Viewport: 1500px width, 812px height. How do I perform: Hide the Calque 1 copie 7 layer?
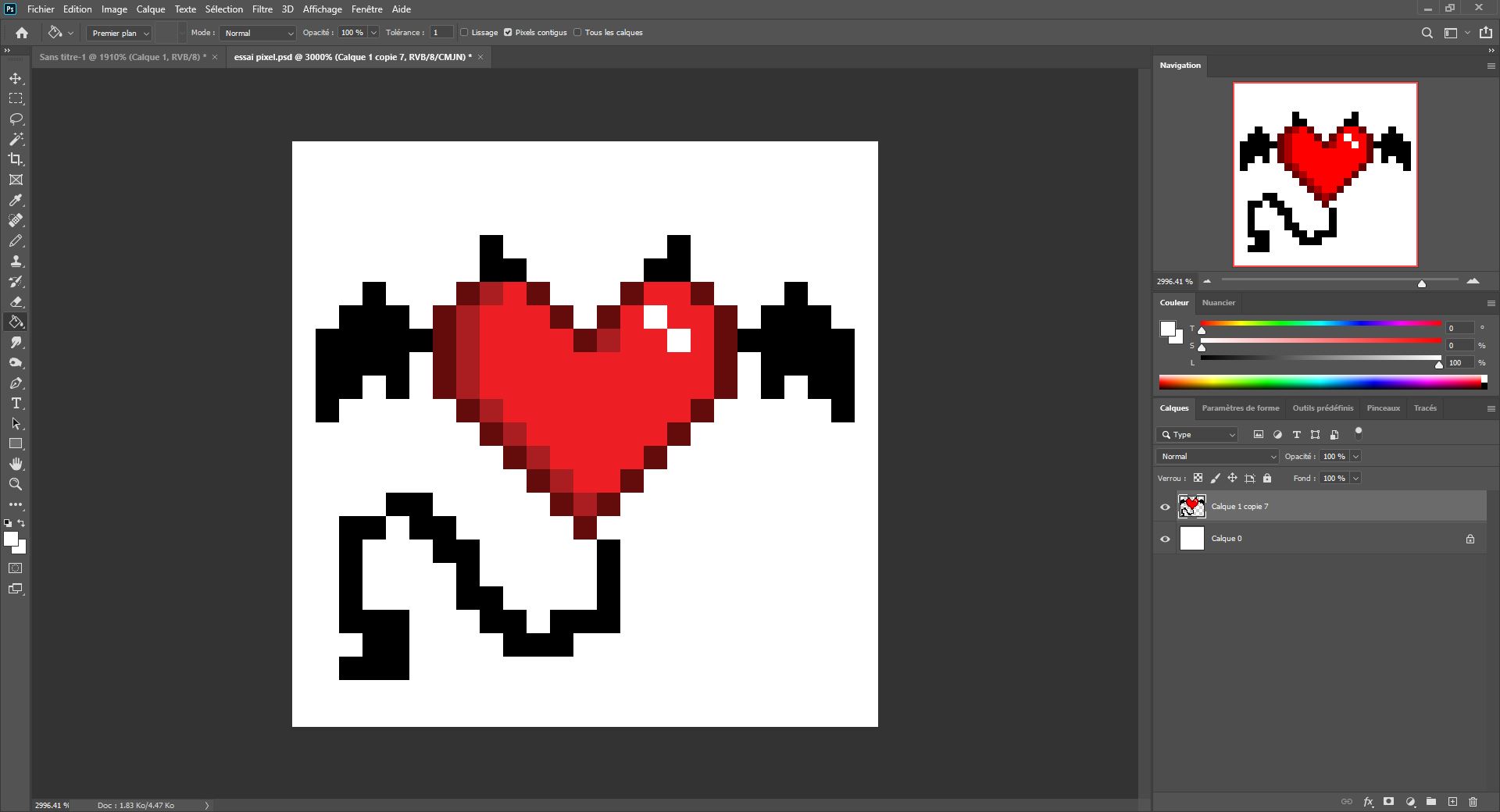[x=1165, y=507]
